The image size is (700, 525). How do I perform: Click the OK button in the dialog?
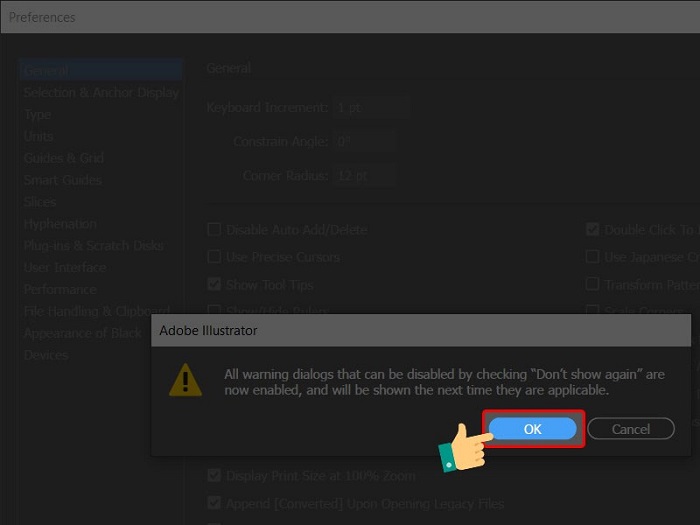[532, 429]
